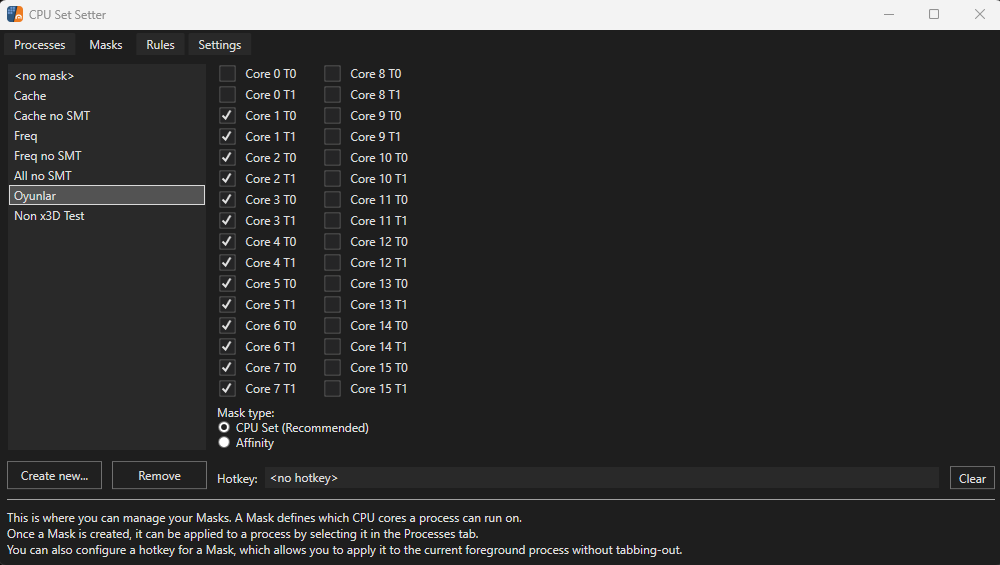Select the Freq mask
The image size is (1000, 565).
(x=107, y=136)
